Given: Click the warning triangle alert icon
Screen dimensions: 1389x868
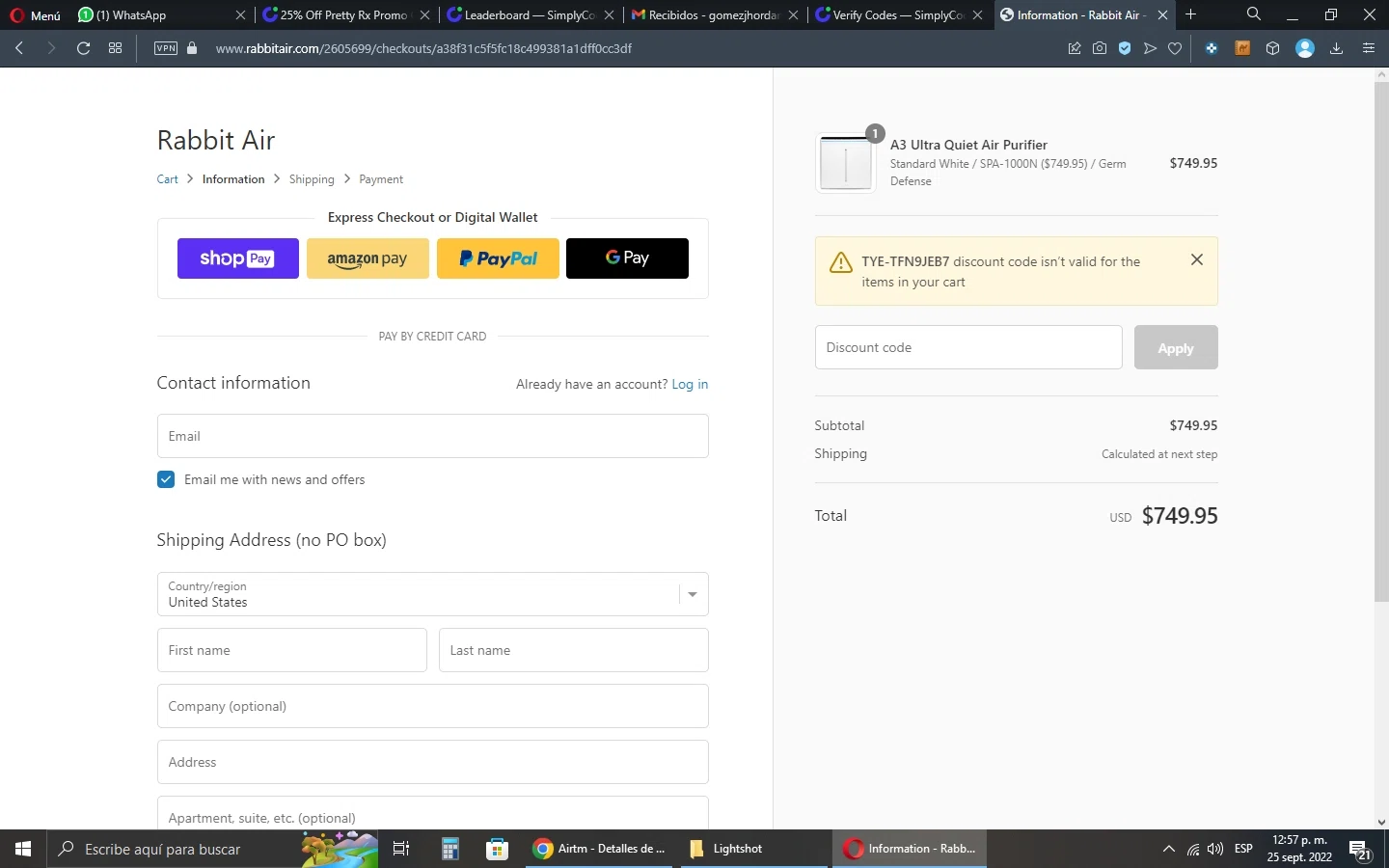Looking at the screenshot, I should click(x=841, y=262).
